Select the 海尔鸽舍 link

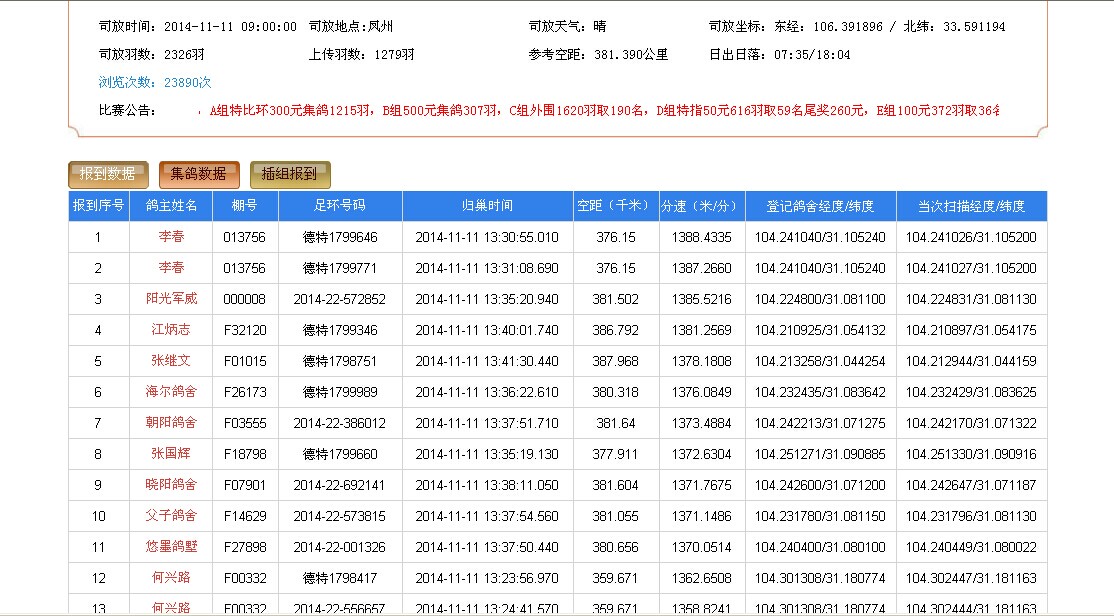[x=171, y=392]
